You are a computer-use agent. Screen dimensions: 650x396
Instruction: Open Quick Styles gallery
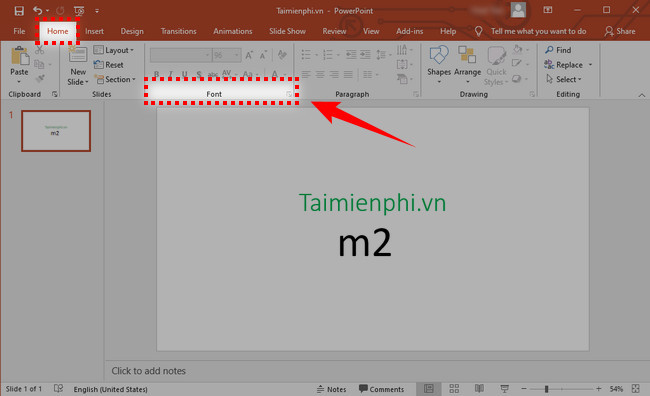(x=496, y=56)
